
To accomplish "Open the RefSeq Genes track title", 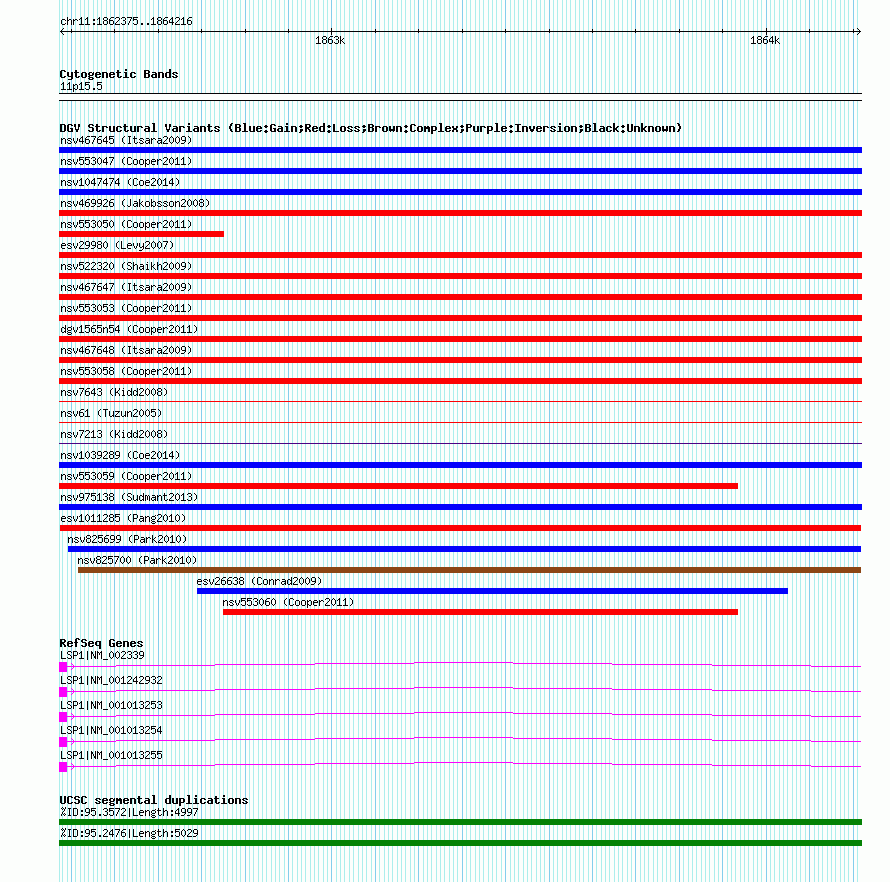I will point(101,643).
